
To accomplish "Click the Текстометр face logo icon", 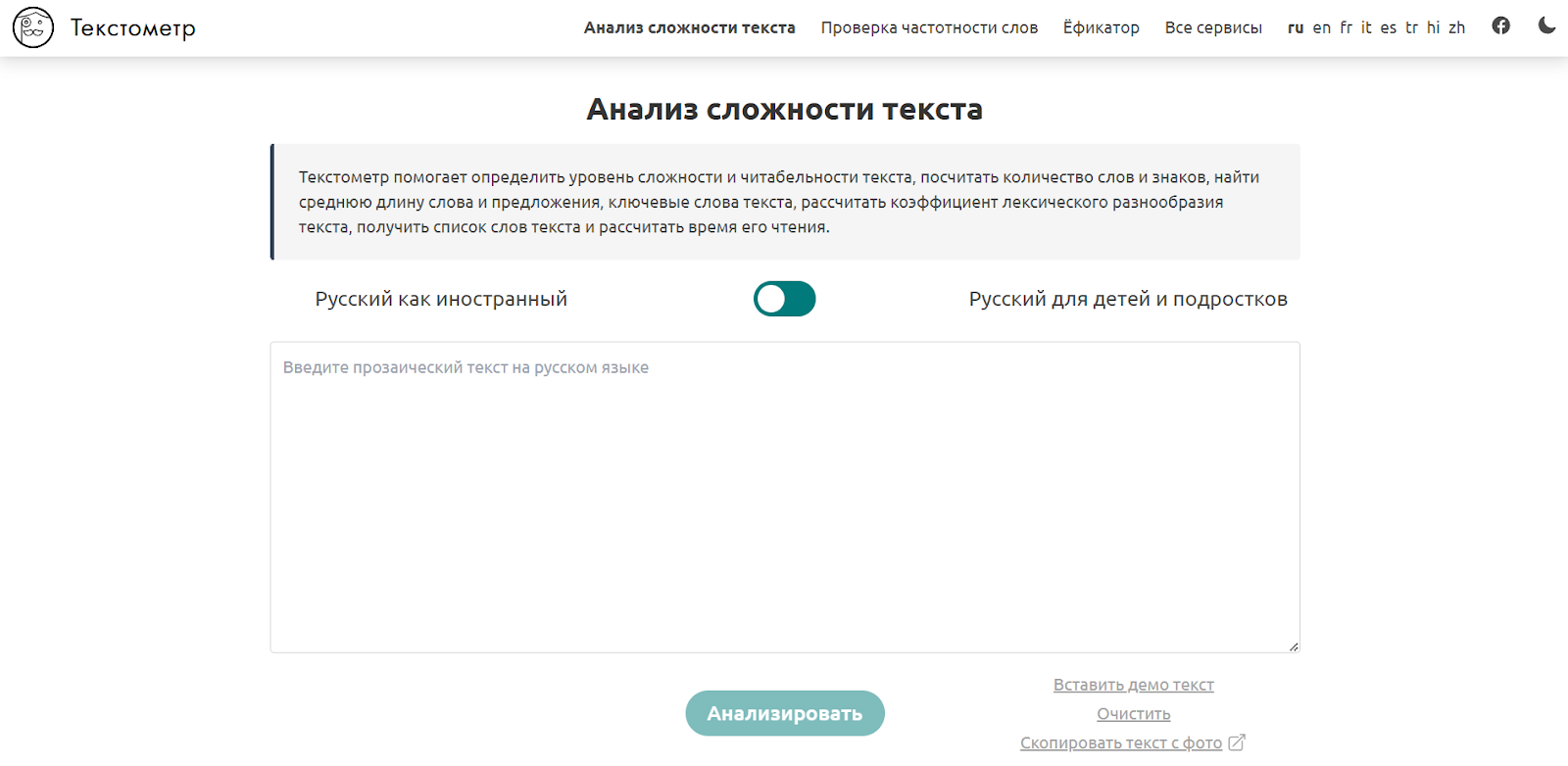I will click(33, 27).
